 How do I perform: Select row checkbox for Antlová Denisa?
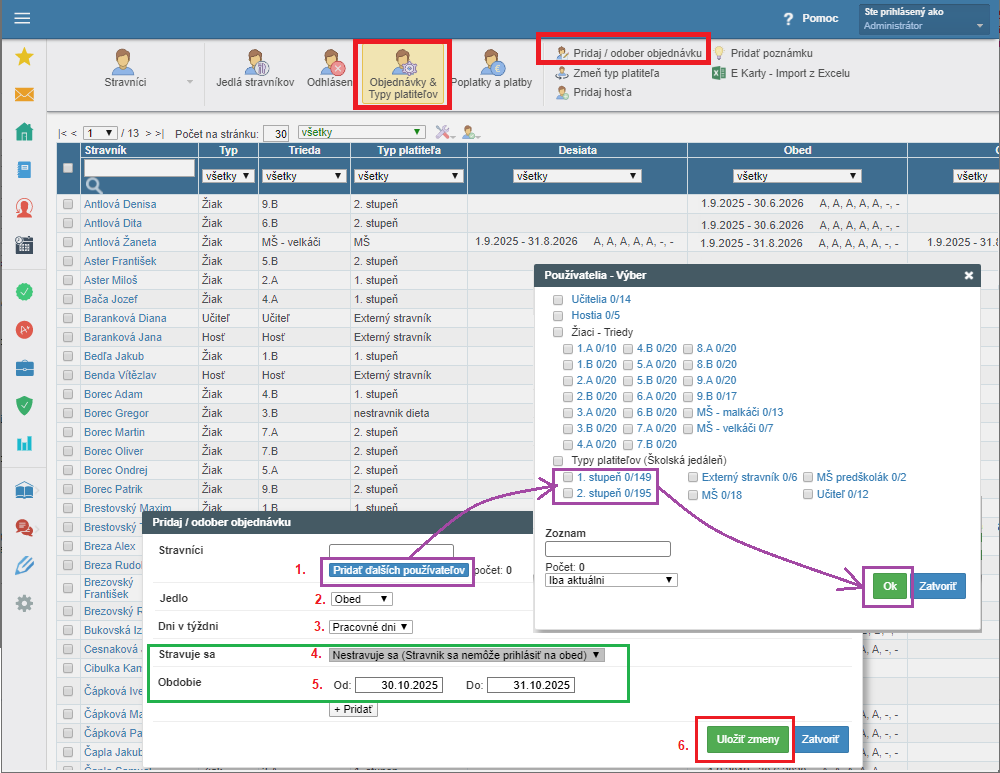pos(68,204)
